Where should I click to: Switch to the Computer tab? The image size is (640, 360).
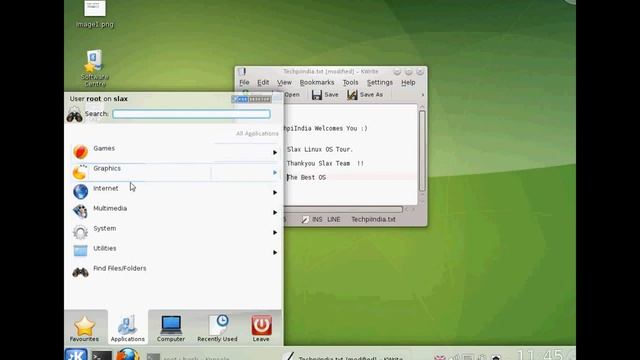click(171, 328)
